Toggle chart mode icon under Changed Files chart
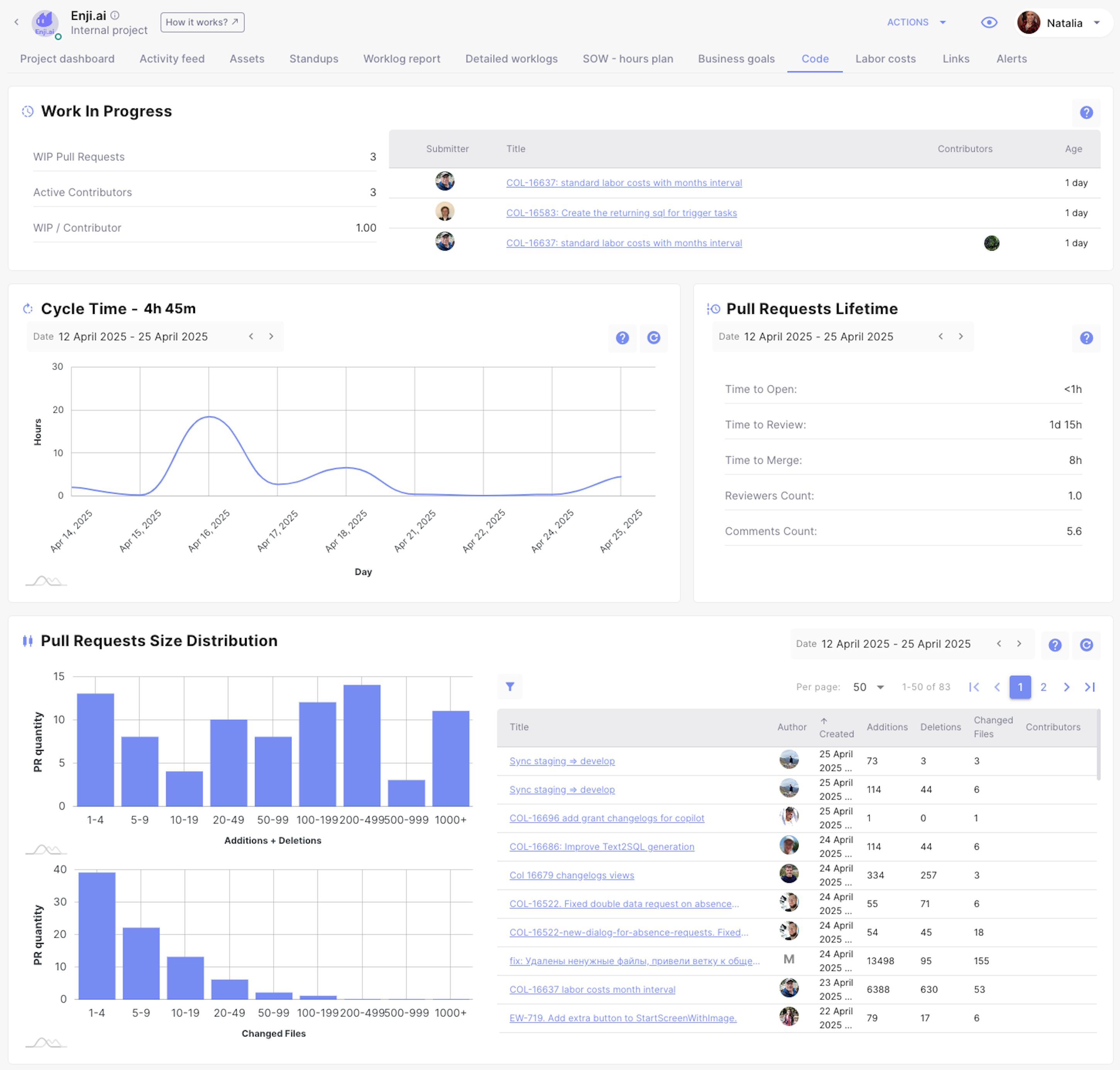This screenshot has width=1120, height=1070. pos(46,1043)
